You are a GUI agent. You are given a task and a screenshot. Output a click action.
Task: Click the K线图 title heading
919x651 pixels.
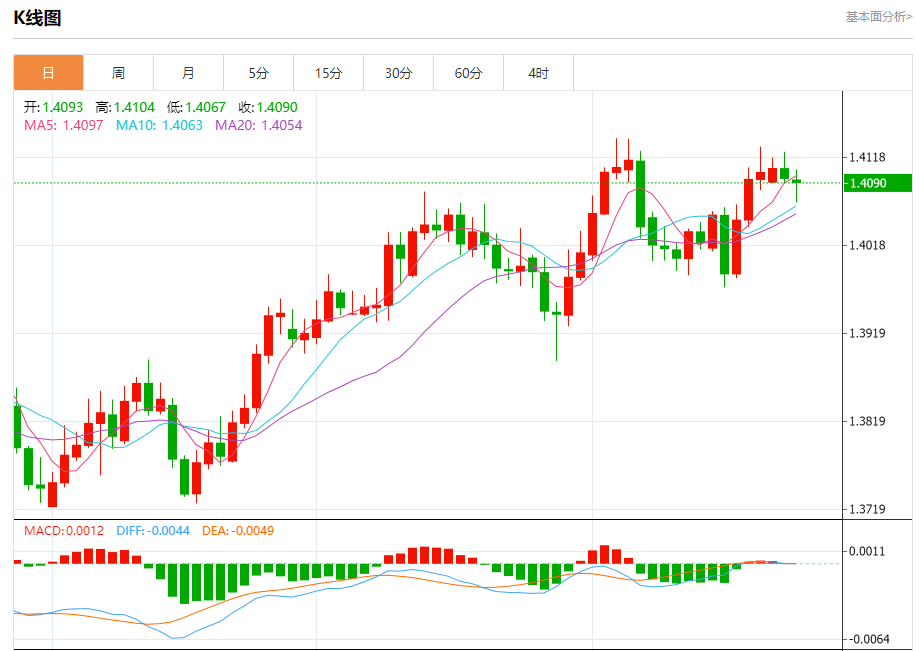(x=37, y=17)
